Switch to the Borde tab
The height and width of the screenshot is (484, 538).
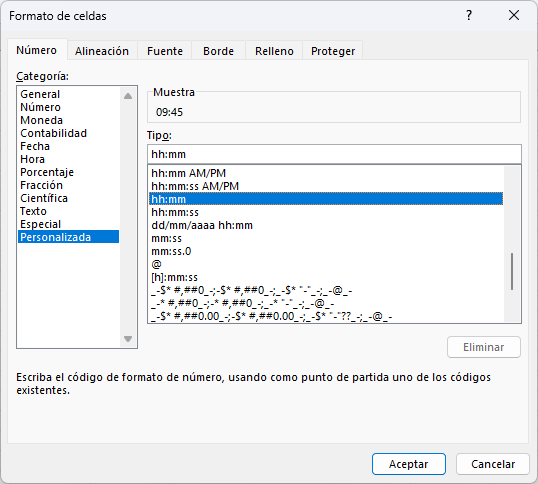click(218, 51)
